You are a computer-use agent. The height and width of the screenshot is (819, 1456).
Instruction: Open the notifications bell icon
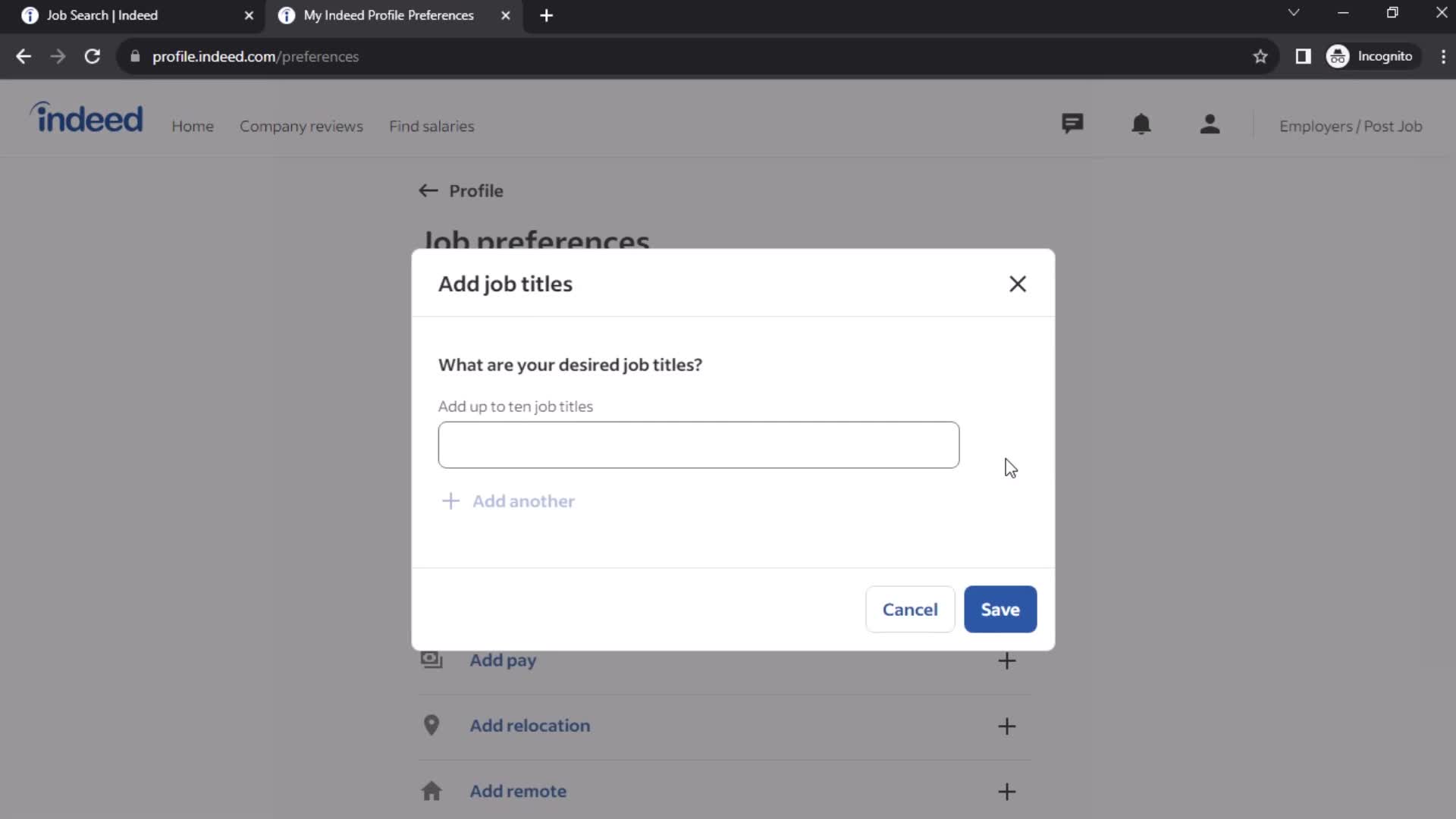[x=1141, y=125]
